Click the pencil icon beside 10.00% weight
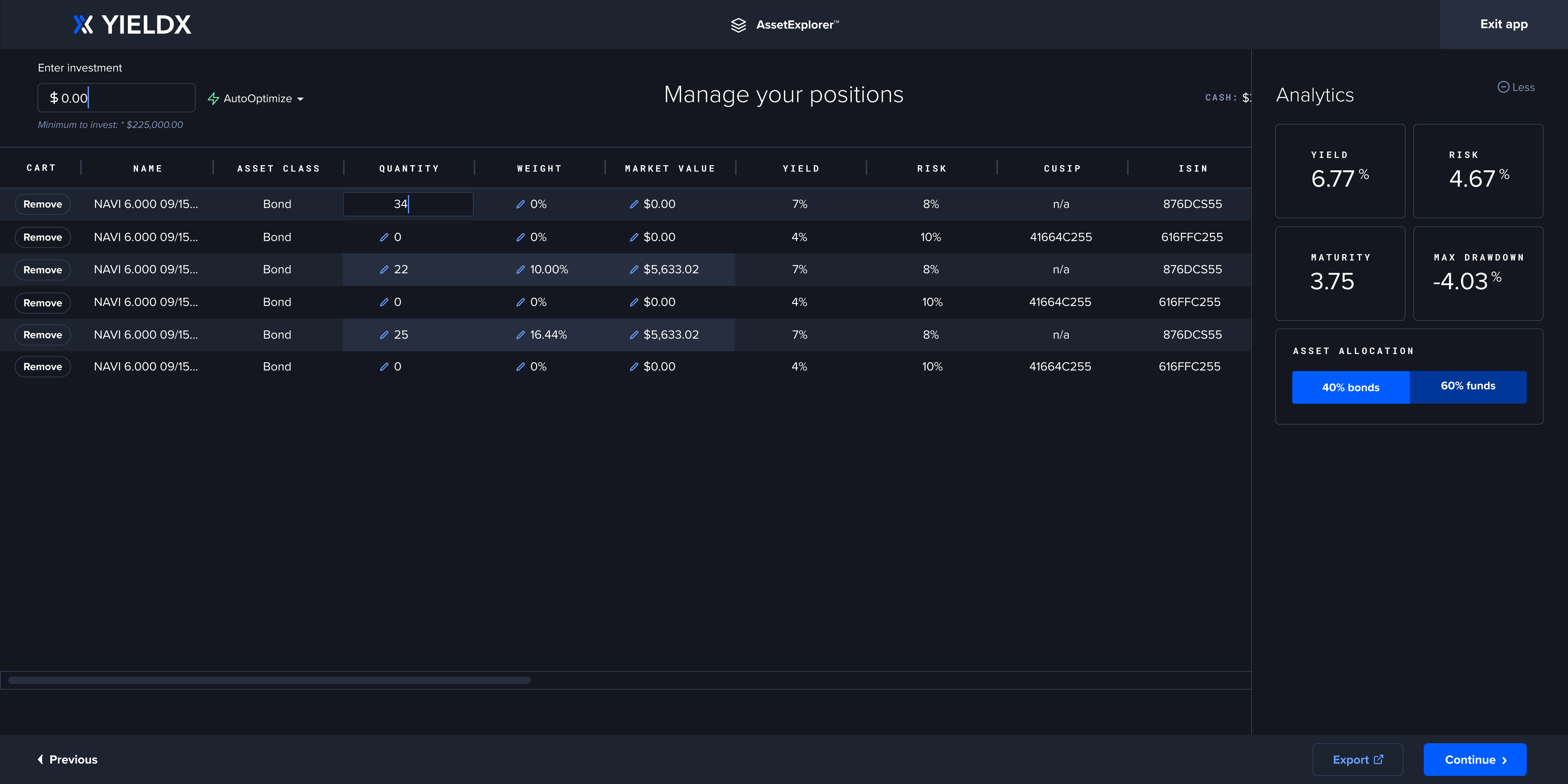 pyautogui.click(x=521, y=269)
